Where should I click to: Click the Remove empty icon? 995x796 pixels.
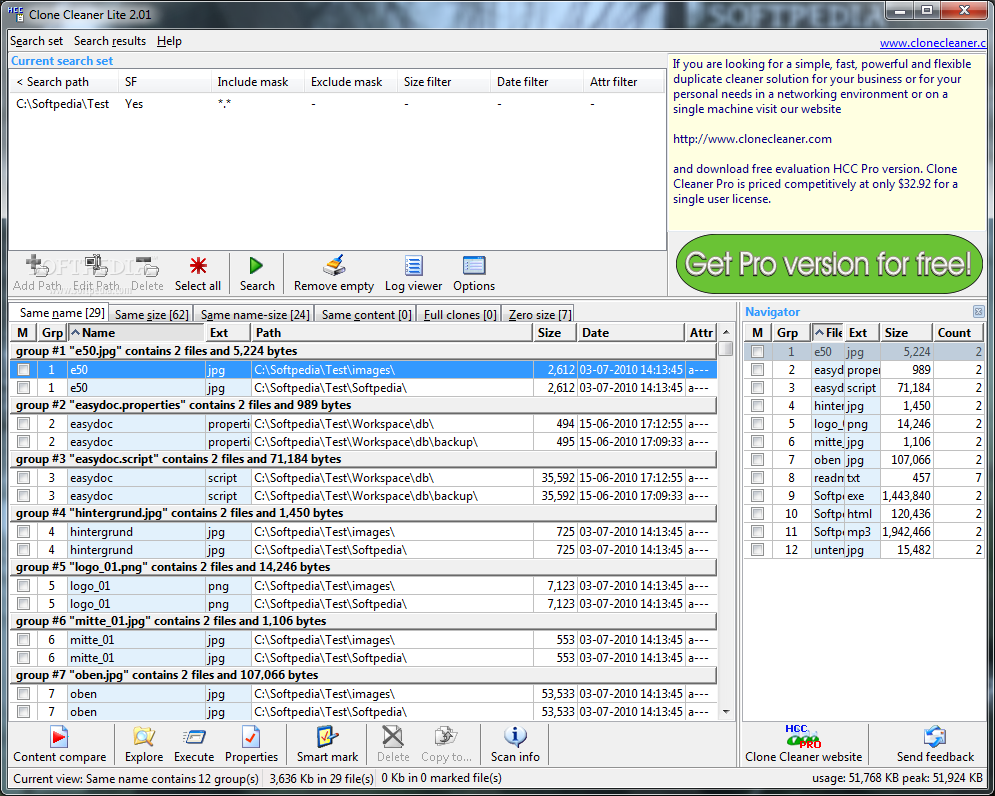coord(334,266)
